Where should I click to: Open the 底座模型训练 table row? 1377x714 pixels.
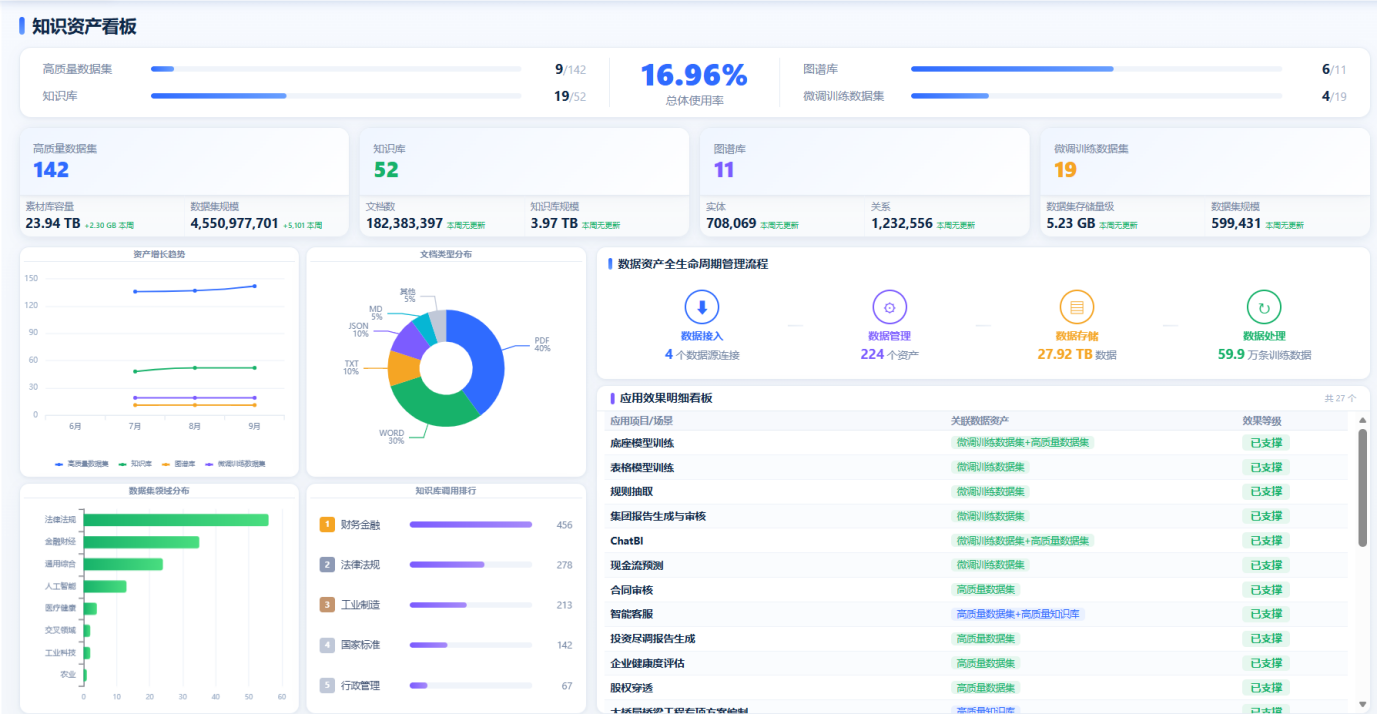pos(974,443)
